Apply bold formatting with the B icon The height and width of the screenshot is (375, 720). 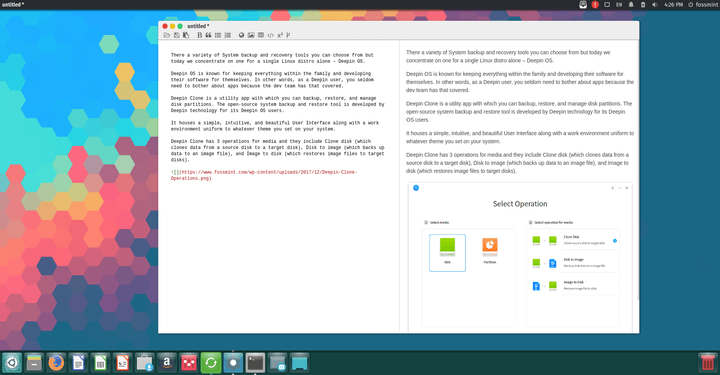[x=199, y=35]
